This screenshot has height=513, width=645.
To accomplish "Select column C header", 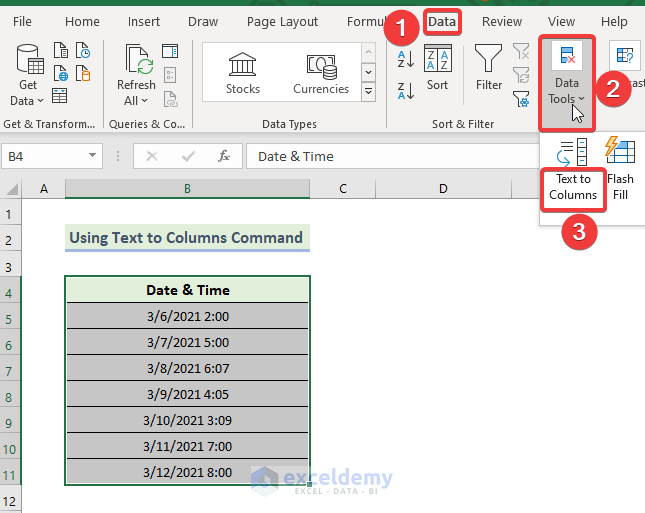I will (343, 188).
